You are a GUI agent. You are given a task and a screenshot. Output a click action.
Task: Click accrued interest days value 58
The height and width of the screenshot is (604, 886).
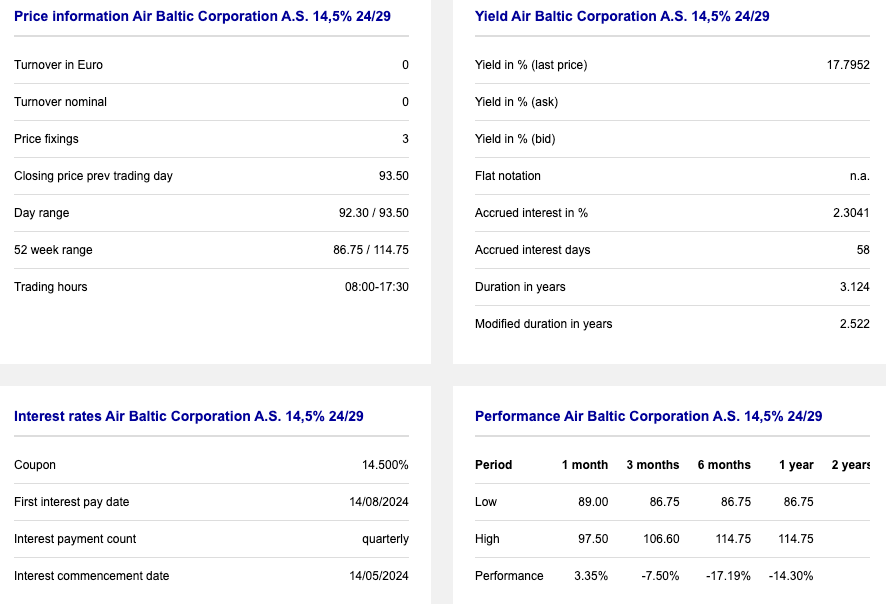(863, 250)
